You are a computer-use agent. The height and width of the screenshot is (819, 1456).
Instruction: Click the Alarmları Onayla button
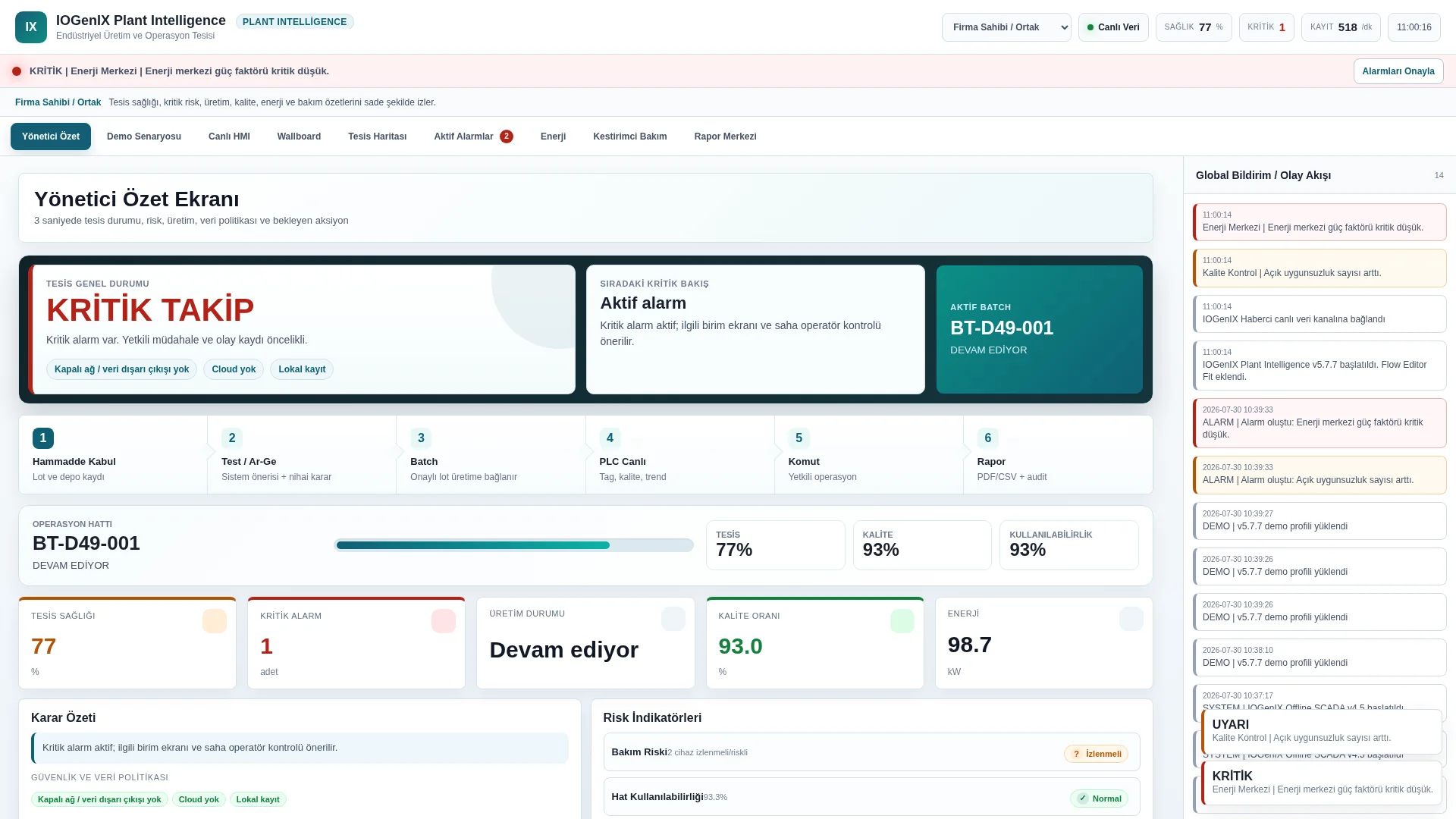coord(1398,71)
